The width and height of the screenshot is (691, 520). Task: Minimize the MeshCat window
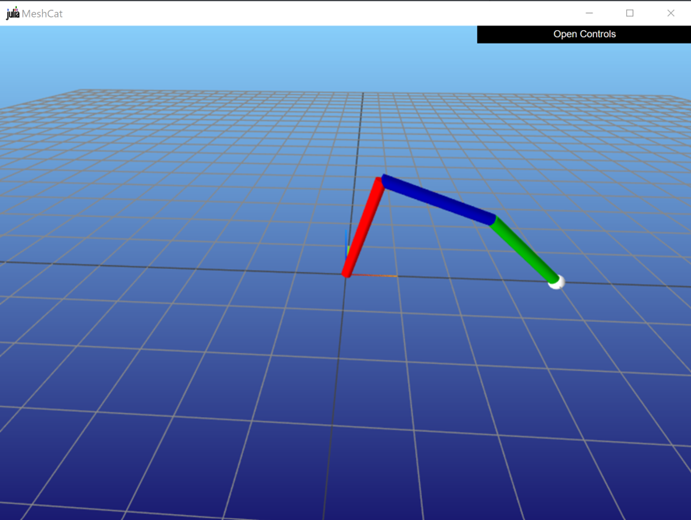click(x=589, y=13)
